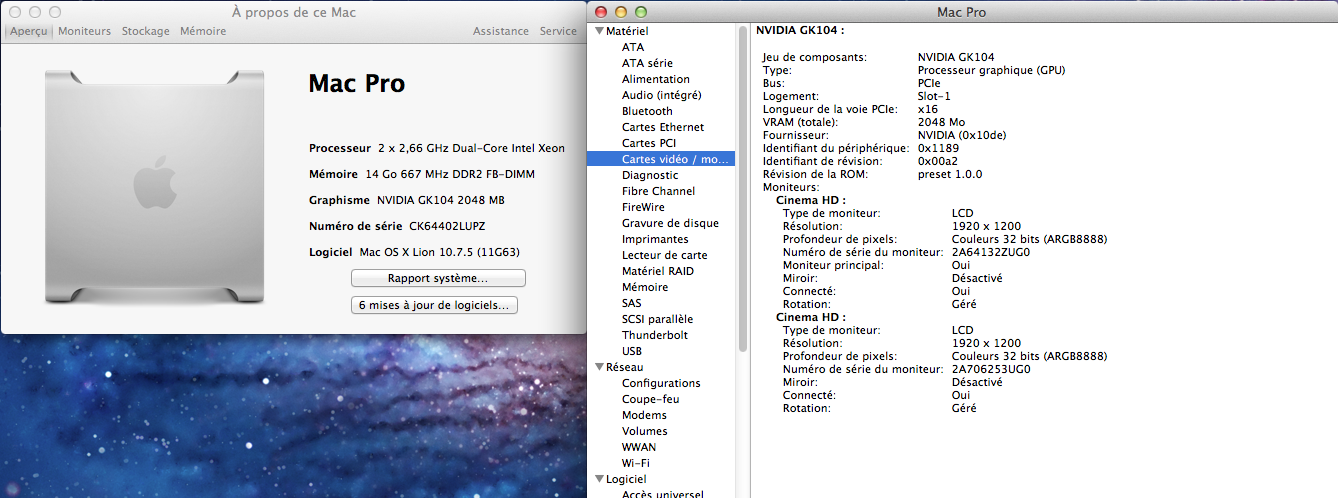This screenshot has width=1338, height=498.
Task: Click the monitor serial number 2A706253UG0
Action: (x=991, y=369)
